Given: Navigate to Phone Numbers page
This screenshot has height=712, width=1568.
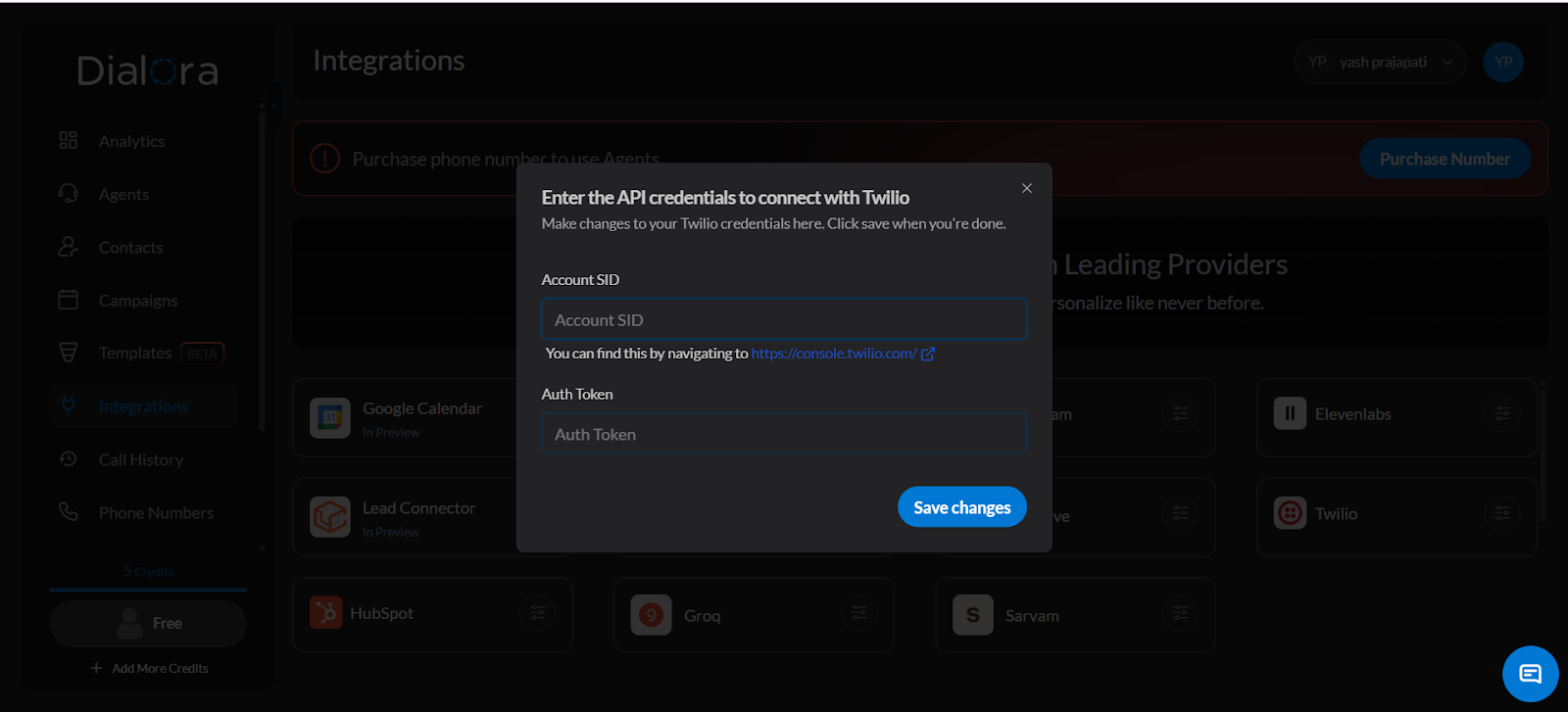Looking at the screenshot, I should 155,513.
